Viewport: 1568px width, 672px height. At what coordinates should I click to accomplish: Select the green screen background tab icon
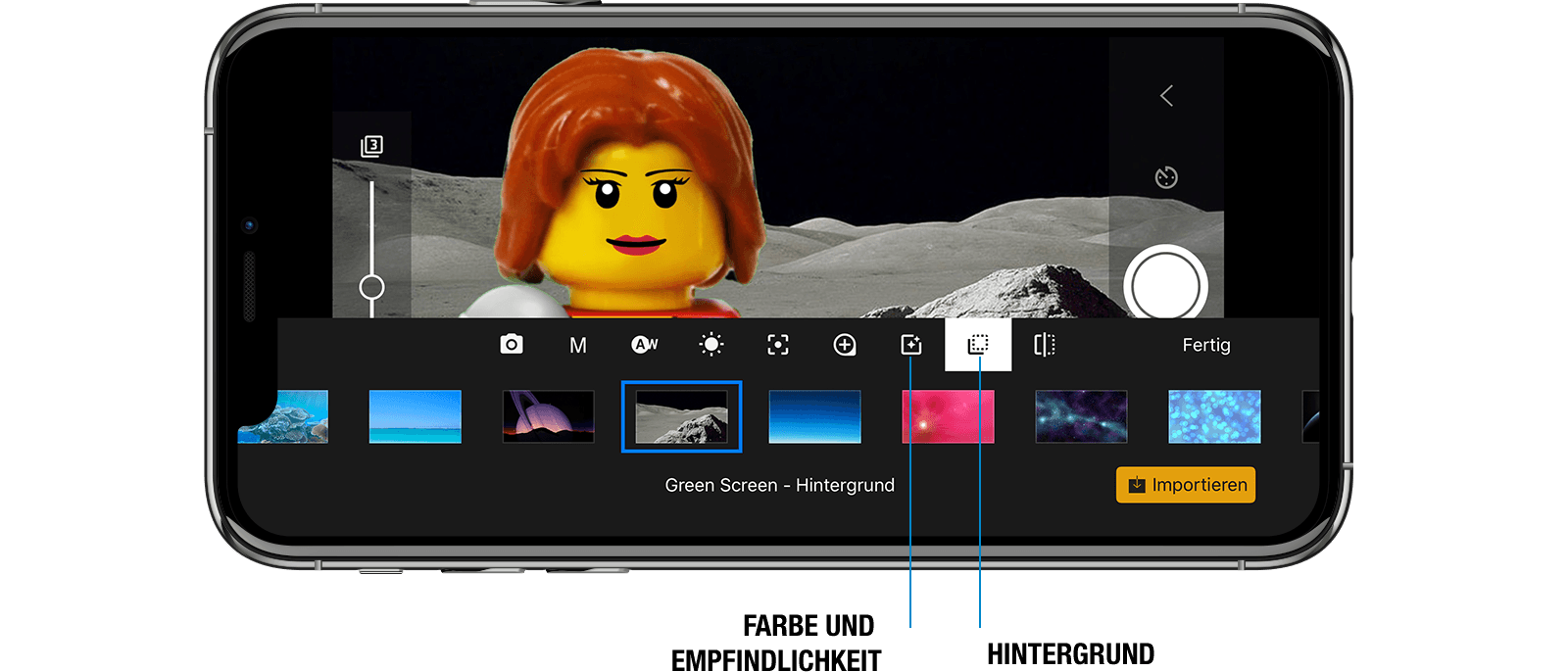pyautogui.click(x=978, y=345)
